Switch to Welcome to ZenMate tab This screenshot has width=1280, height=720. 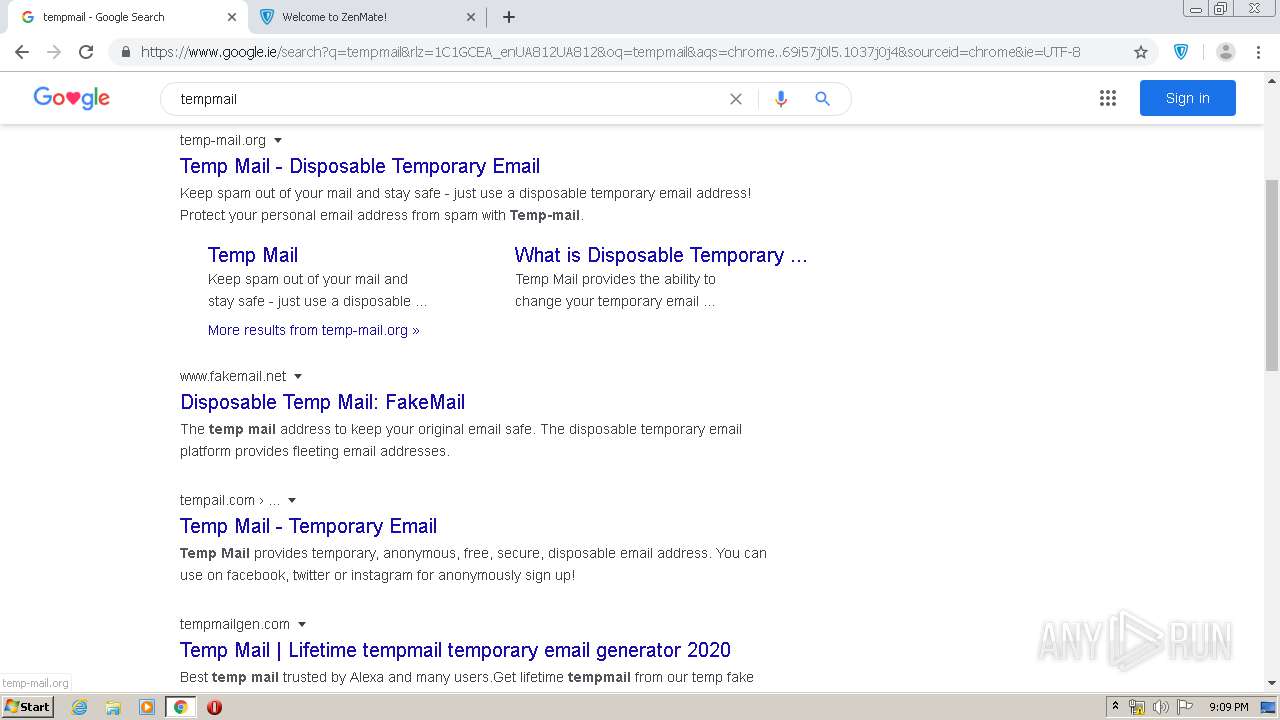(365, 17)
